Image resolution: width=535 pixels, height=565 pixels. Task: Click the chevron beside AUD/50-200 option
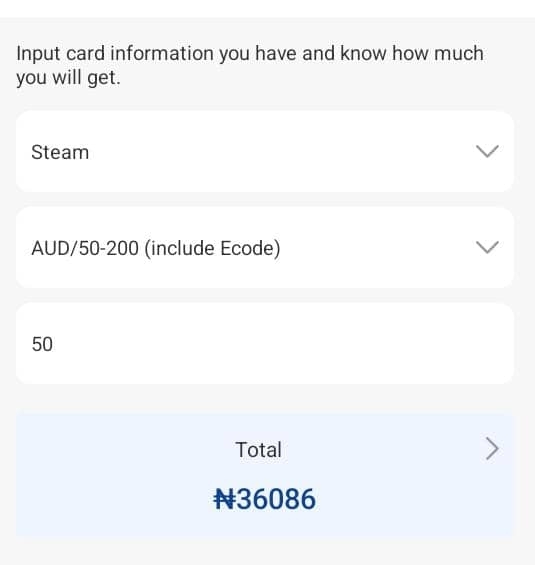(x=487, y=248)
